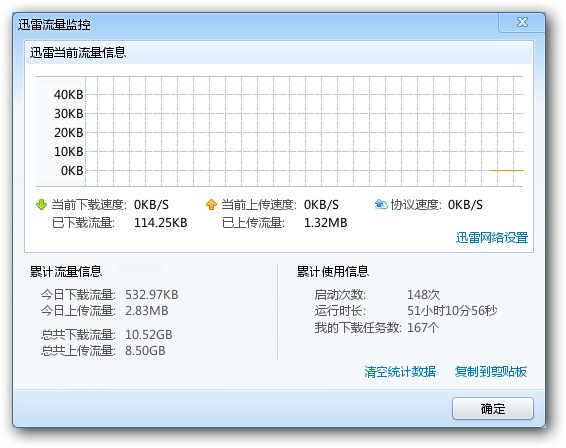This screenshot has width=566, height=448.
Task: Select the 迅雷当前流量信息 section header
Action: click(x=78, y=53)
